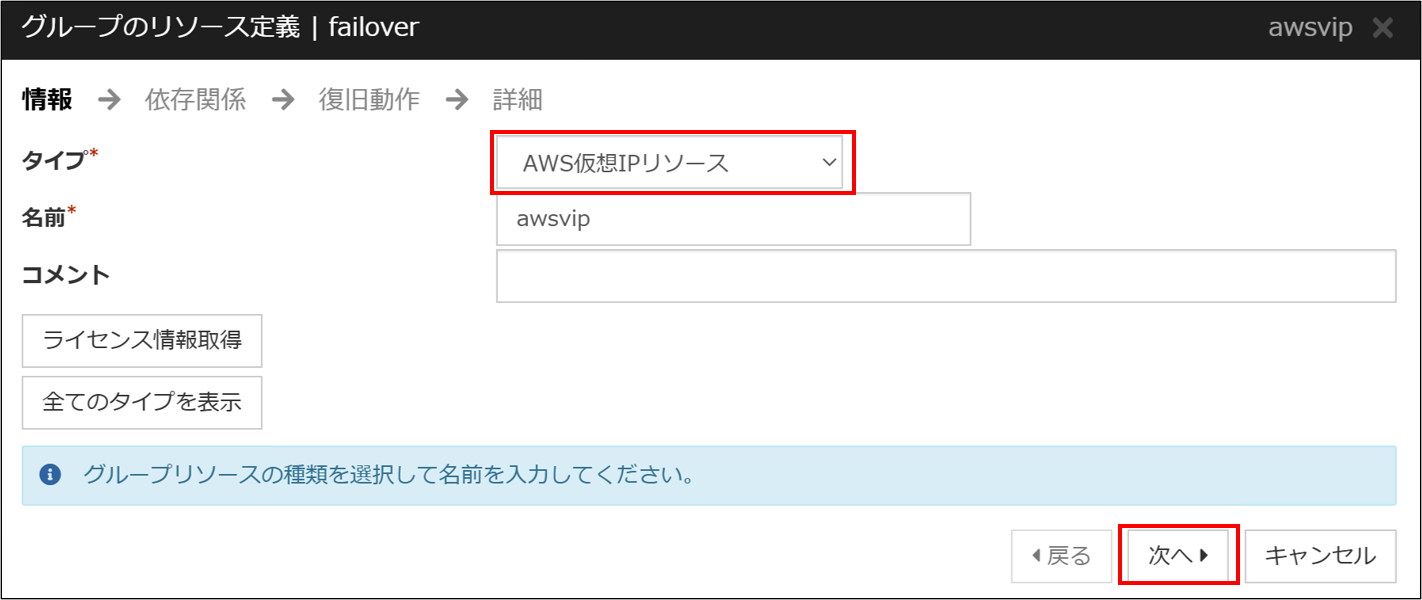Click the グループリソースの種類 info message

click(389, 475)
